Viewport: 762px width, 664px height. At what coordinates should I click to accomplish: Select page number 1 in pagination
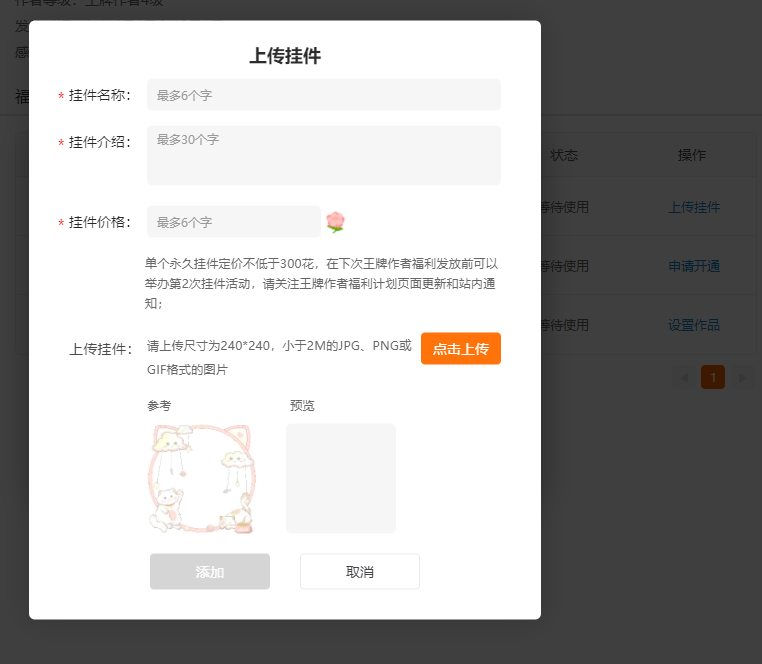(713, 377)
